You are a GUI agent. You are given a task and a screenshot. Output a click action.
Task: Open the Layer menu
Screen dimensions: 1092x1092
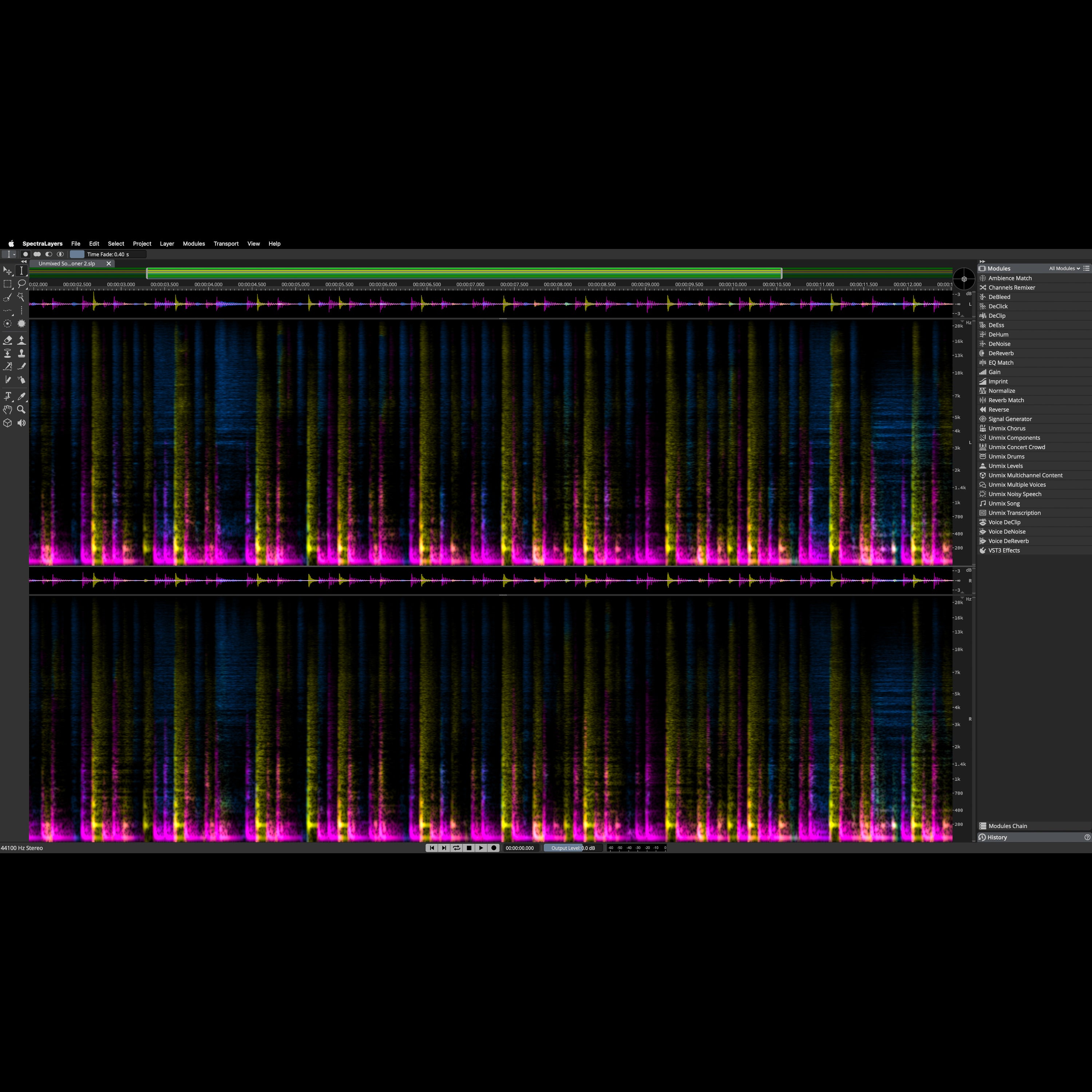[167, 244]
